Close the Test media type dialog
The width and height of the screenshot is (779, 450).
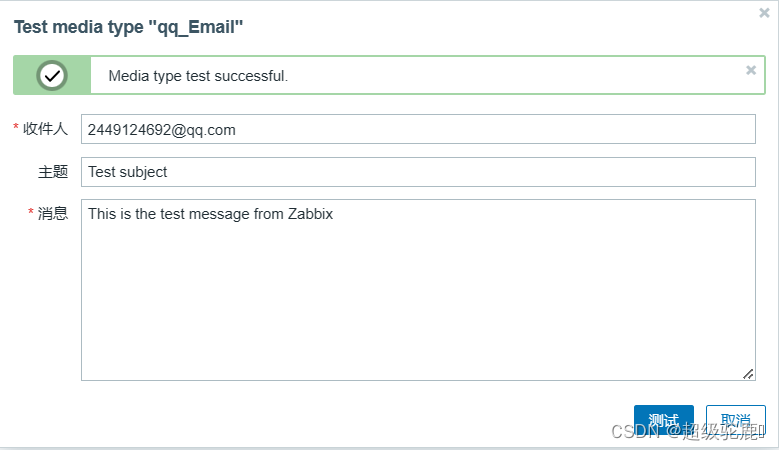pos(764,13)
